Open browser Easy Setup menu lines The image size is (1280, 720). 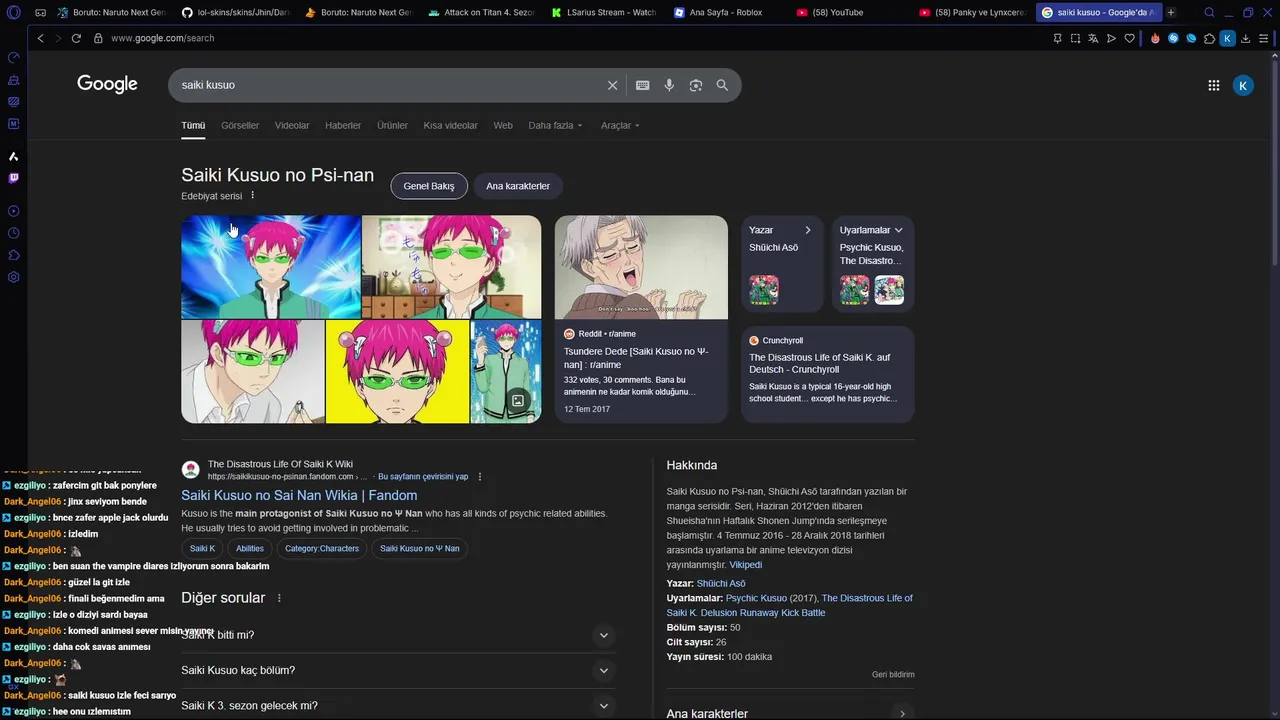tap(1265, 38)
